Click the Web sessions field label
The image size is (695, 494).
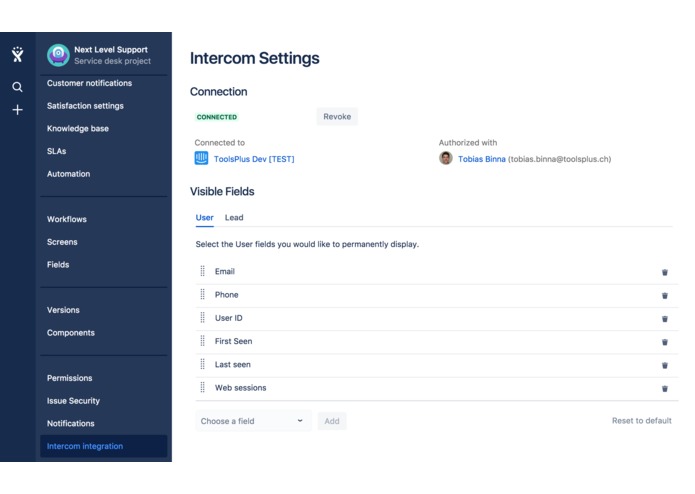coord(241,388)
